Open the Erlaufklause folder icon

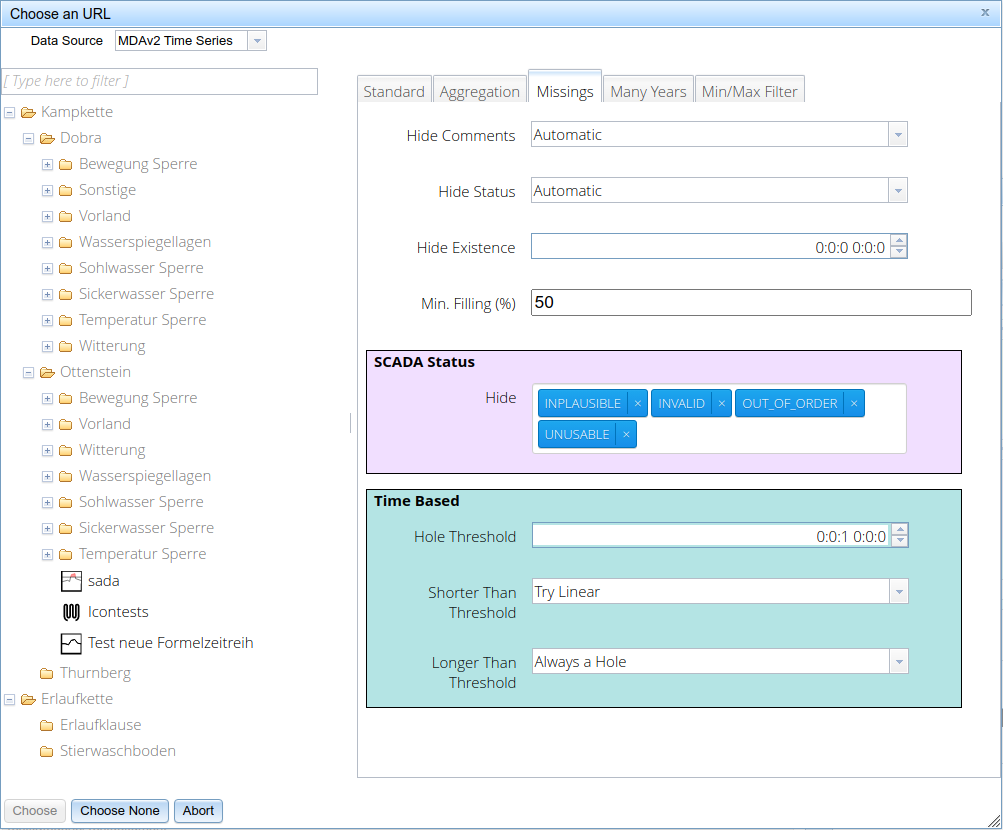pos(47,724)
